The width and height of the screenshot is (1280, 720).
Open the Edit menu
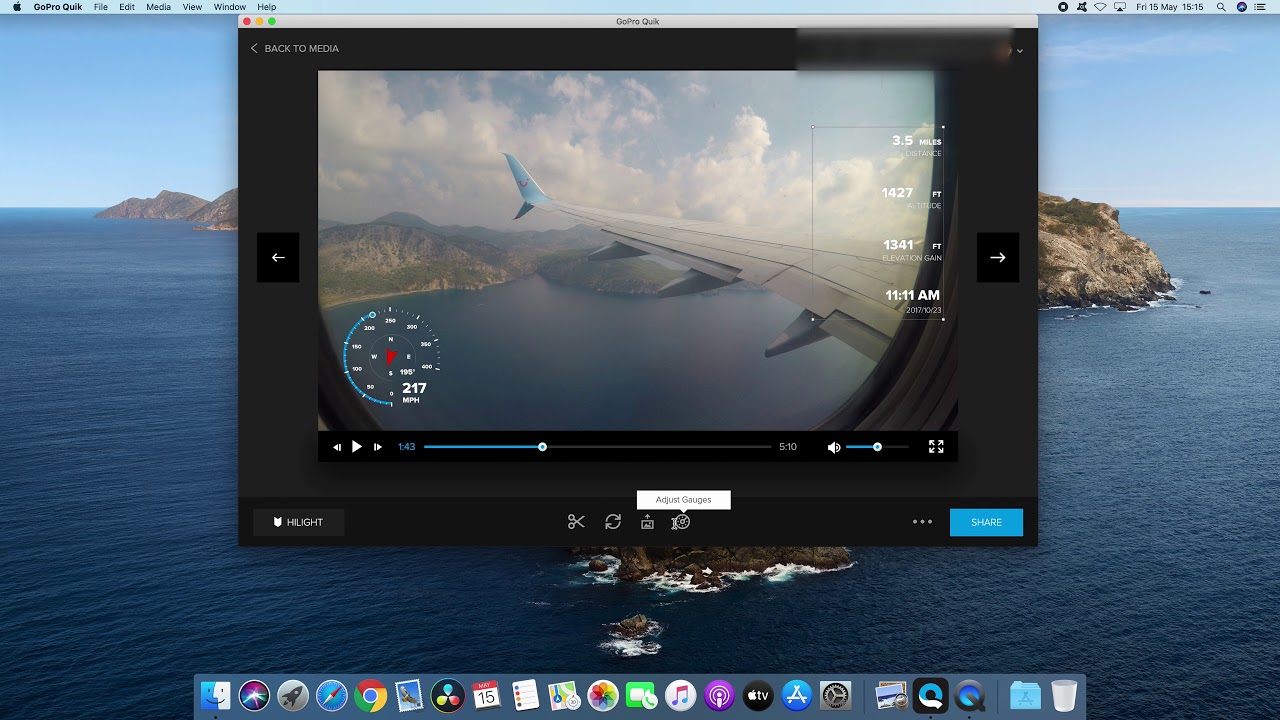pos(127,7)
